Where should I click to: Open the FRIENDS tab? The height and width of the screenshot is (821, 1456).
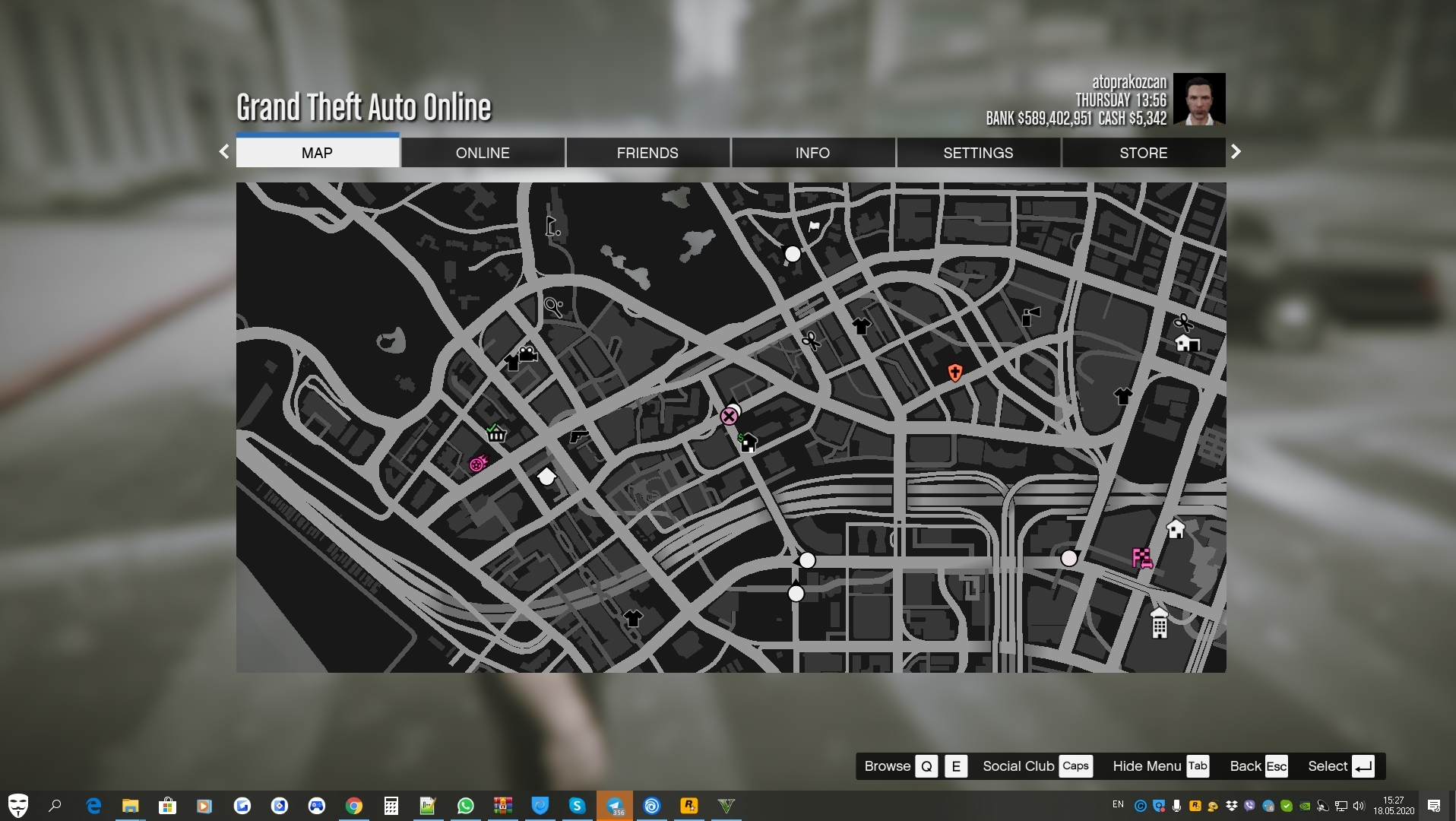[x=647, y=153]
